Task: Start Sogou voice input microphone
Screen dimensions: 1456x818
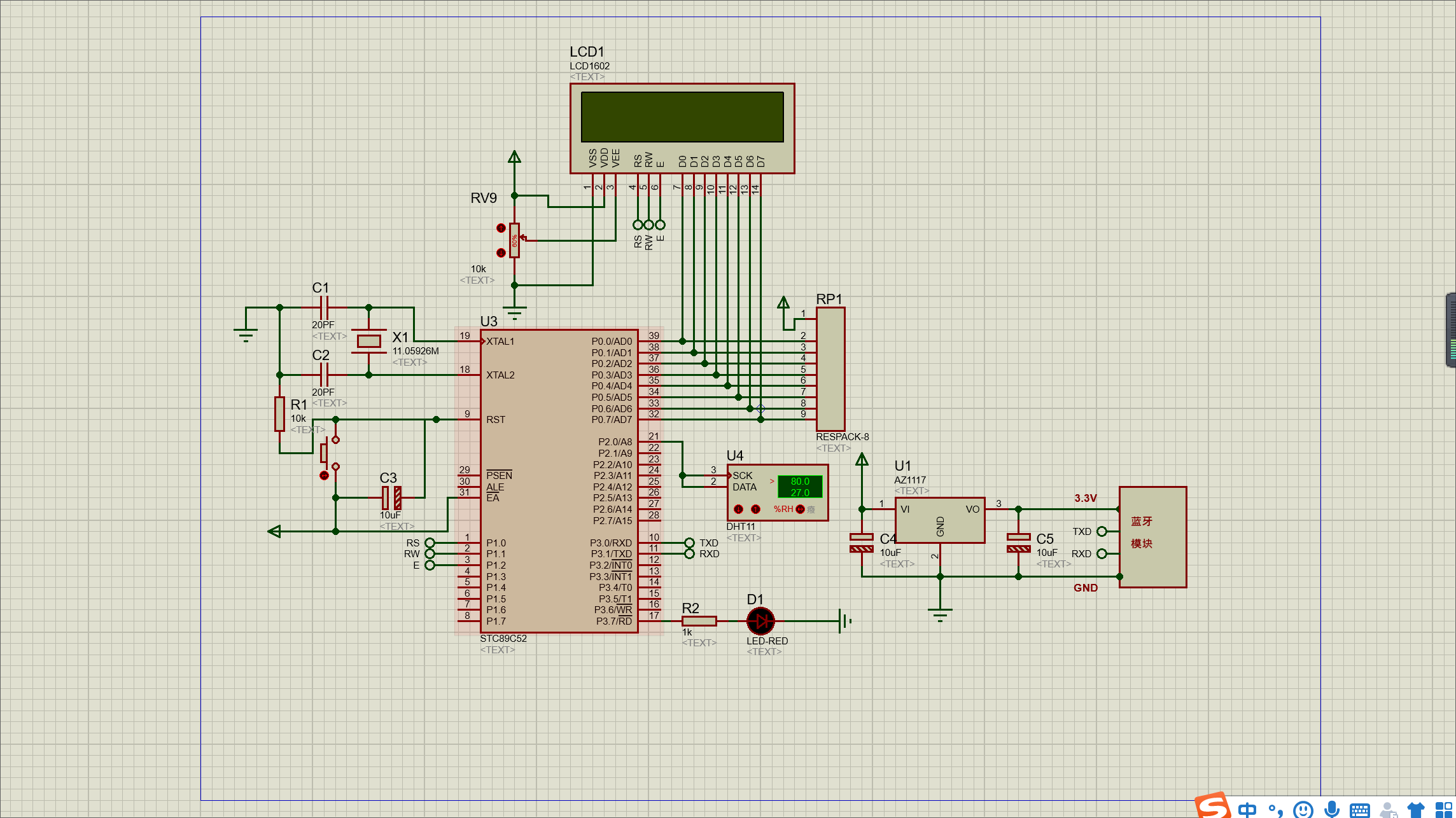Action: click(x=1331, y=810)
